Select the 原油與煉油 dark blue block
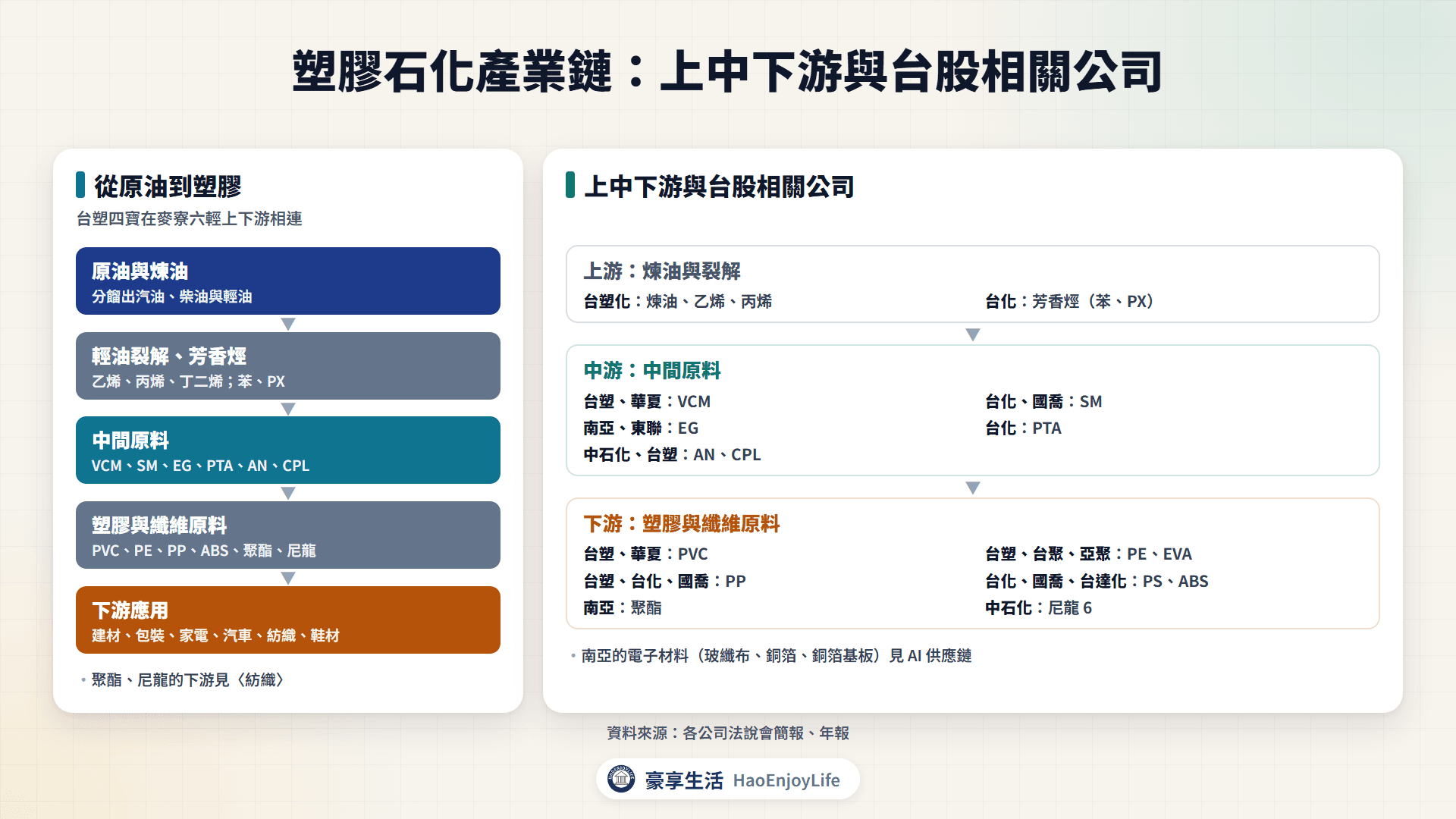 click(288, 281)
